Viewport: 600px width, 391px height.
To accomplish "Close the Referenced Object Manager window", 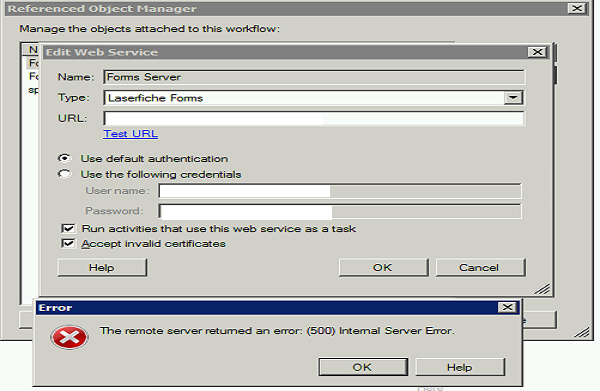I will pyautogui.click(x=577, y=8).
